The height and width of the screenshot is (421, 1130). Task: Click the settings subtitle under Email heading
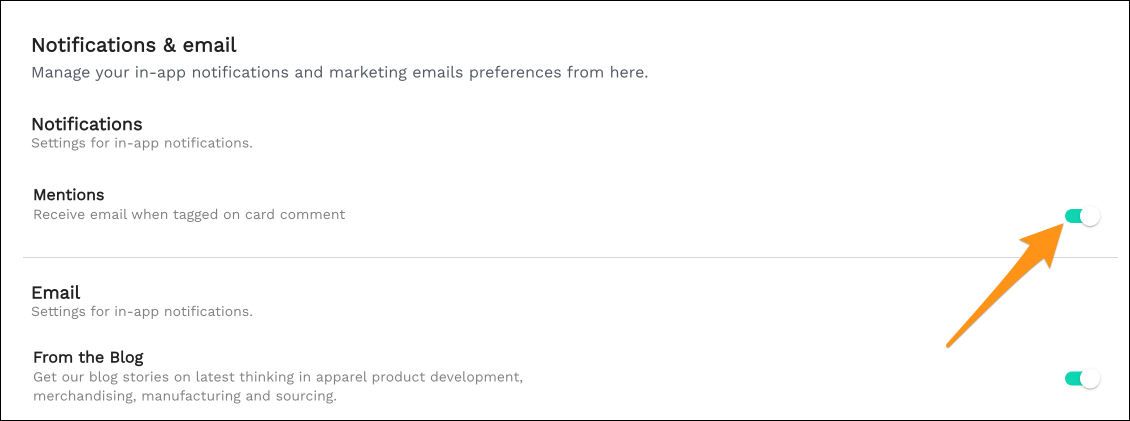141,311
